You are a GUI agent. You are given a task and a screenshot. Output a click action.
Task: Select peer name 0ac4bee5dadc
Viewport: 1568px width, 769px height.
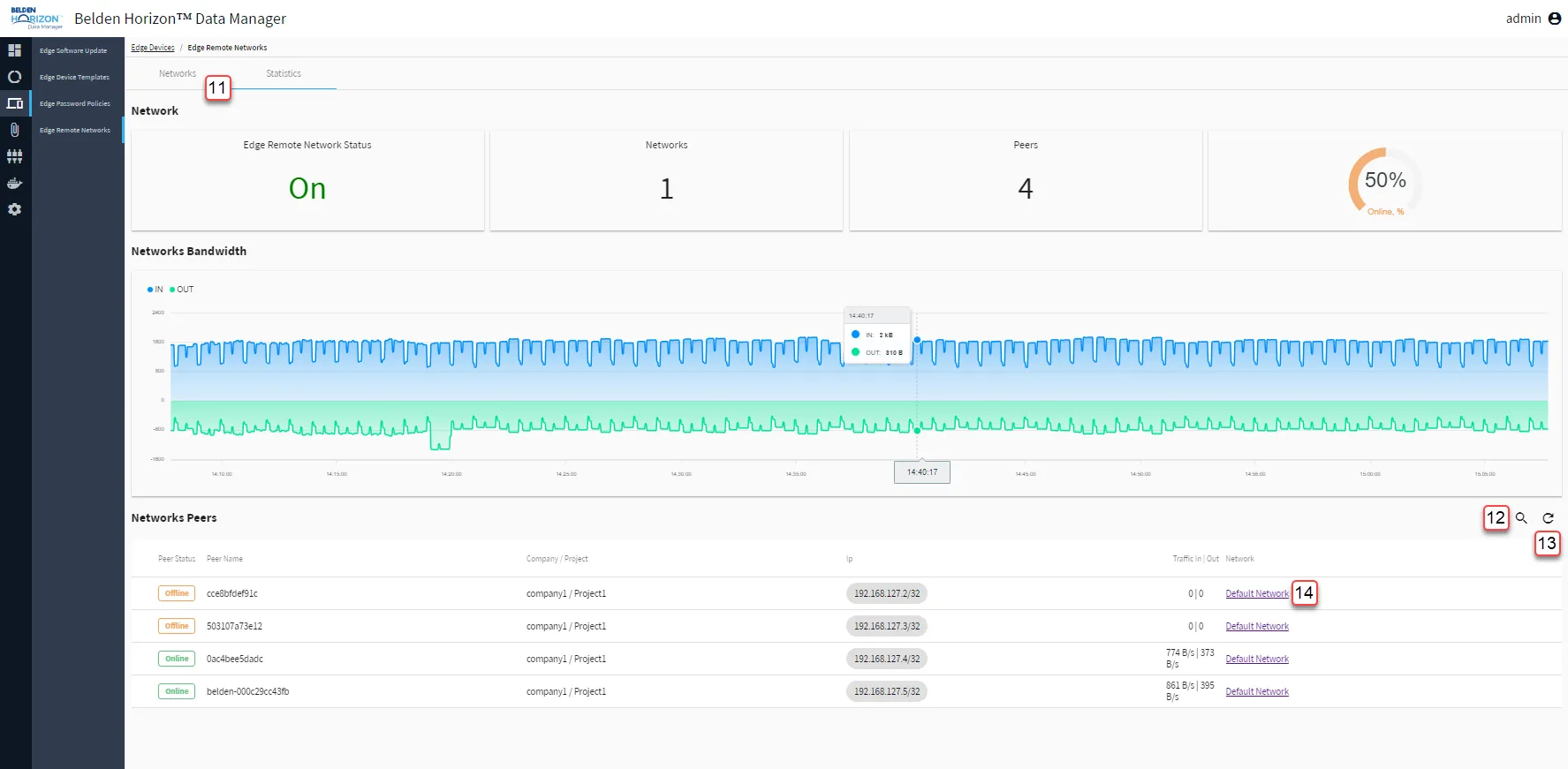[235, 660]
